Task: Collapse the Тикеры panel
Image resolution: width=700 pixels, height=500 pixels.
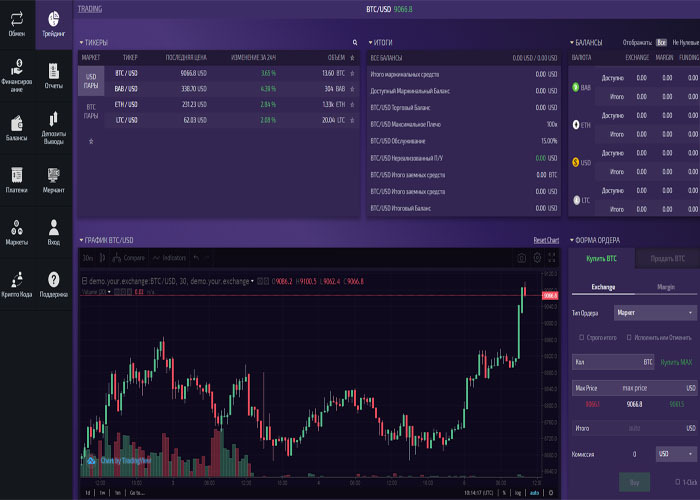Action: (81, 43)
